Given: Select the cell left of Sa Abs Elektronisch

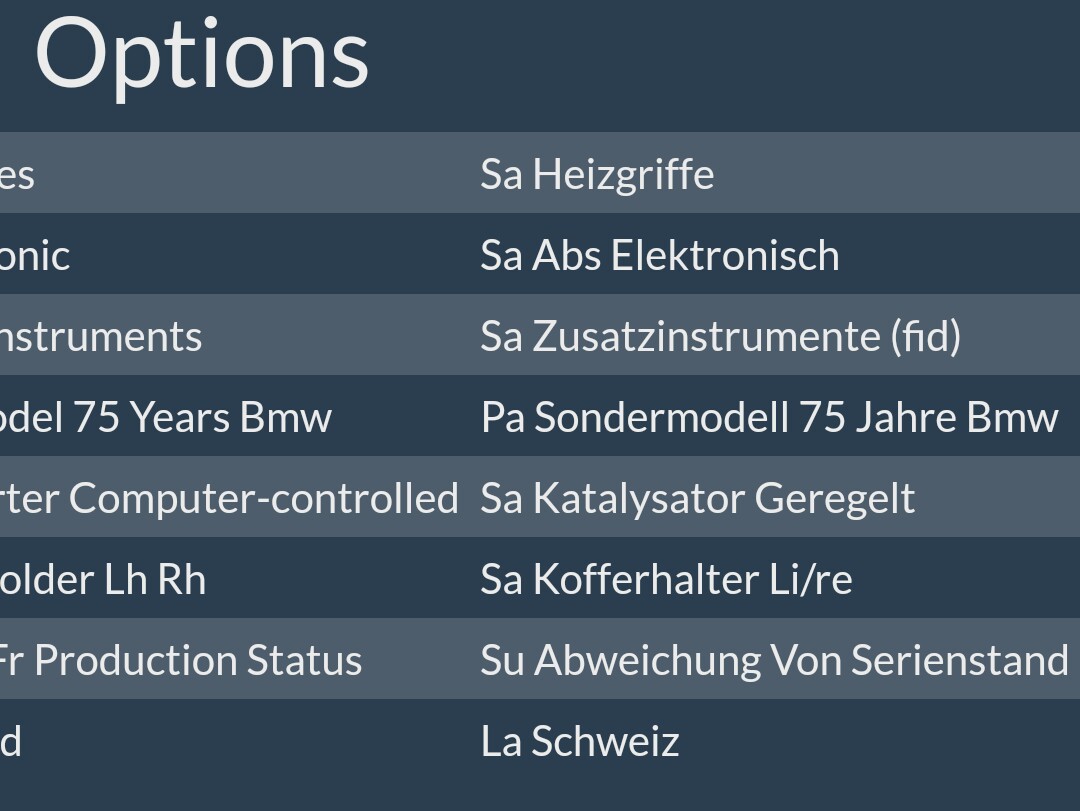Looking at the screenshot, I should click(x=35, y=255).
